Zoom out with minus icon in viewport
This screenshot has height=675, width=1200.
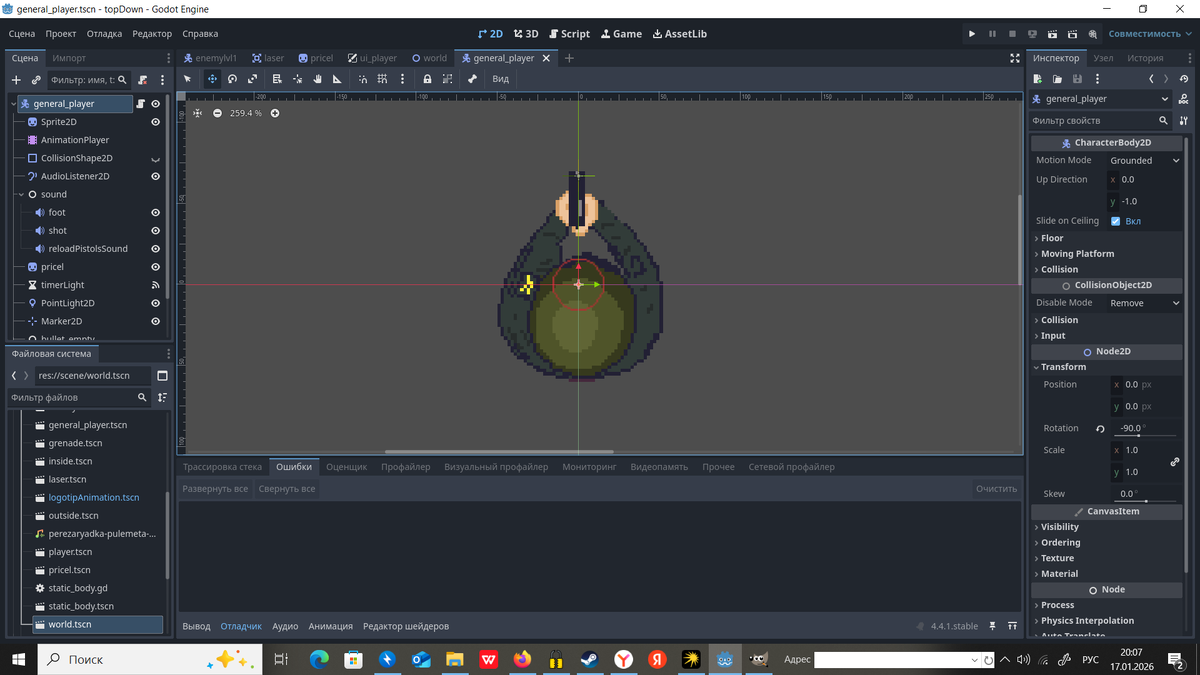(x=217, y=113)
